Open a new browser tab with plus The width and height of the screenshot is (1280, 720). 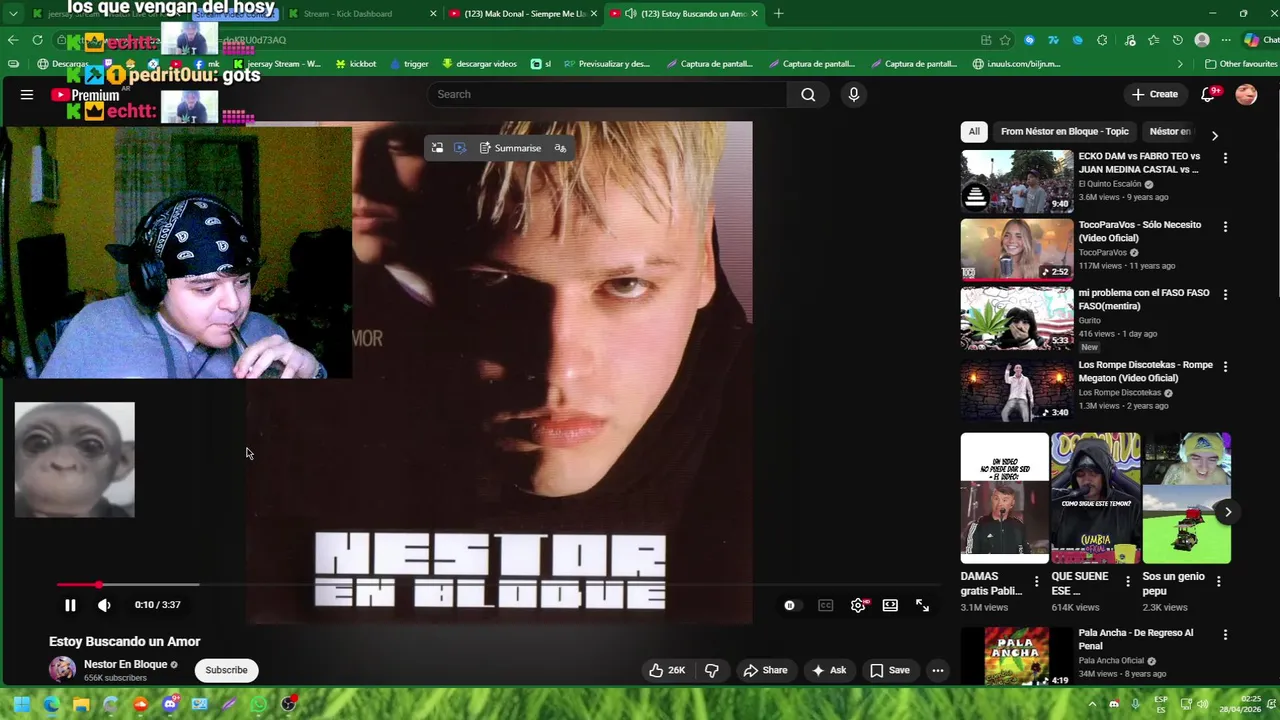click(x=778, y=14)
